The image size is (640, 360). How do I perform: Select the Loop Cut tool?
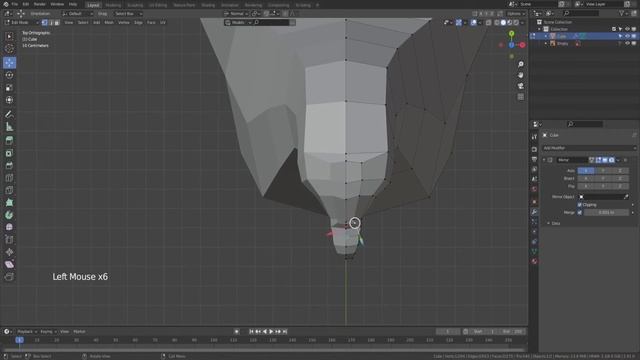9,178
